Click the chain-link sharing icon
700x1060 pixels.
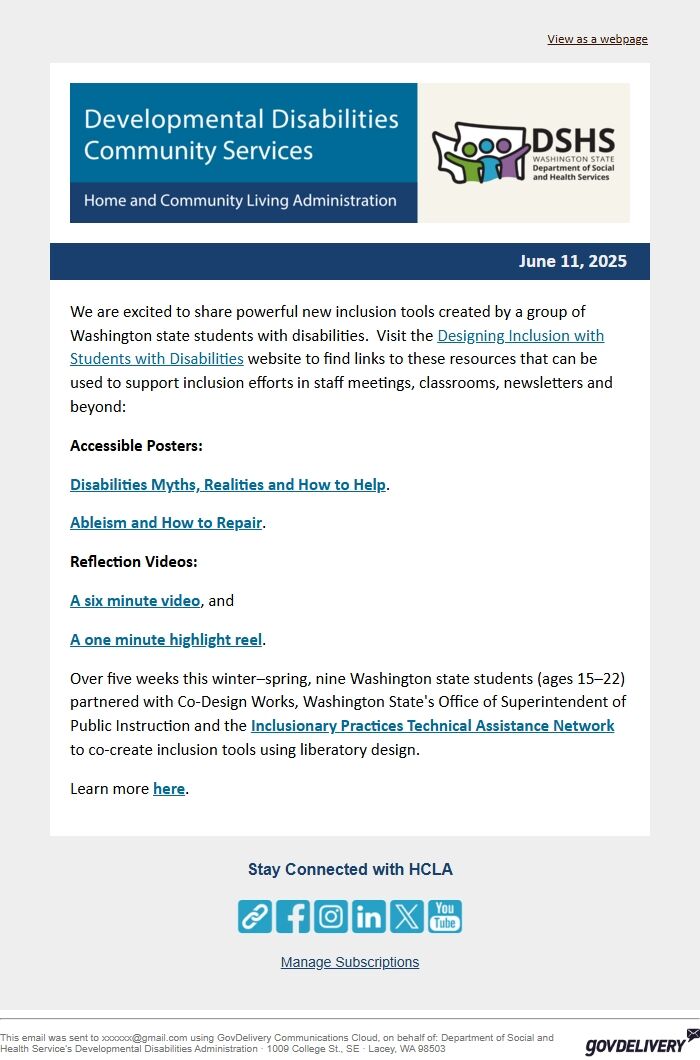point(255,916)
